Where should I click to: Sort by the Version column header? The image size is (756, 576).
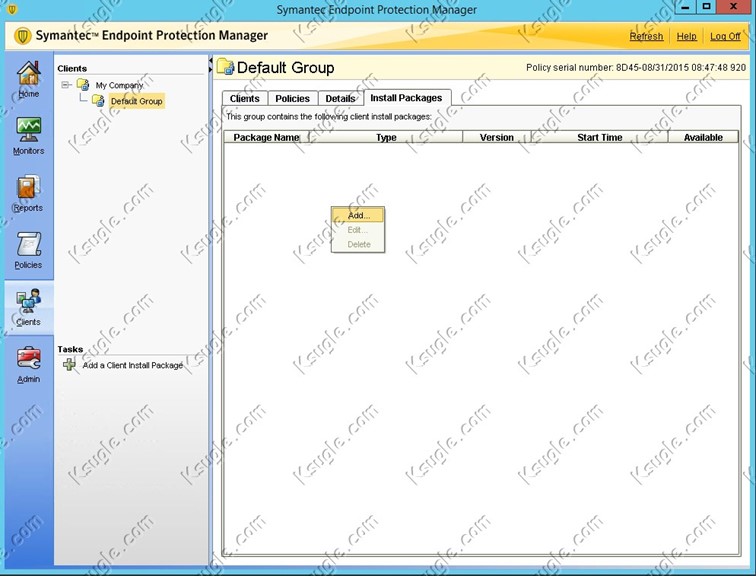(497, 137)
